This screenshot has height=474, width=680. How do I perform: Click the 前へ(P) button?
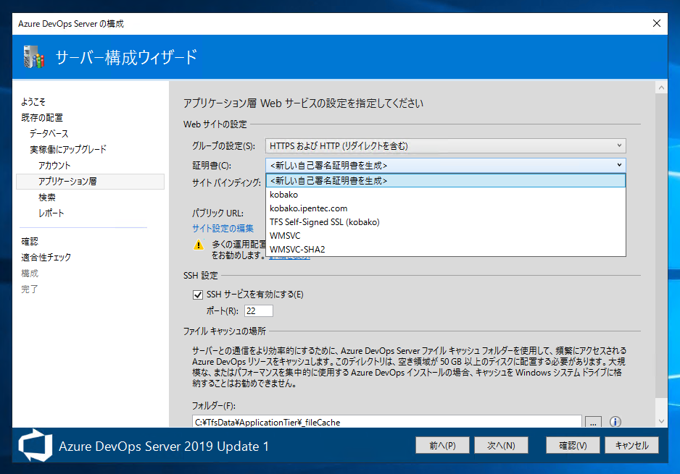(442, 445)
